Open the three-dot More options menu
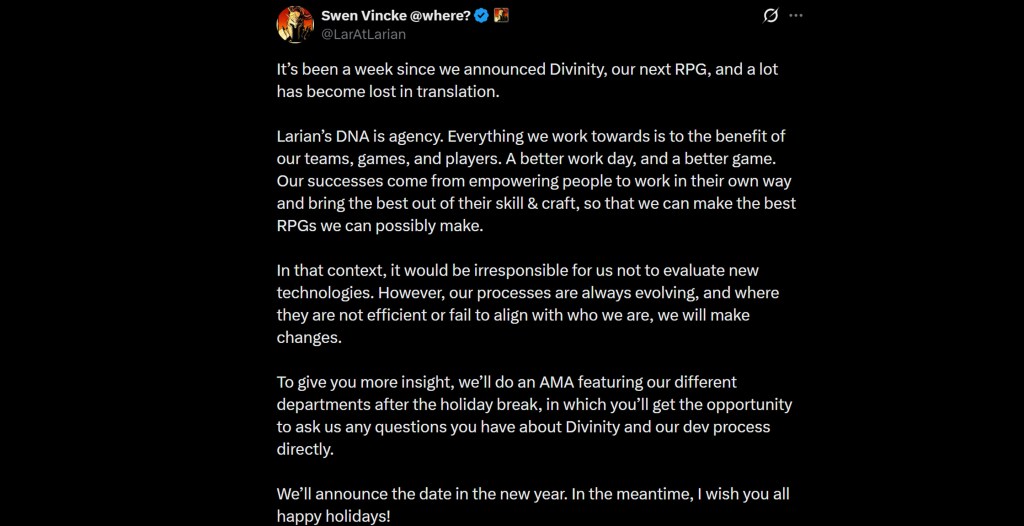 click(796, 16)
